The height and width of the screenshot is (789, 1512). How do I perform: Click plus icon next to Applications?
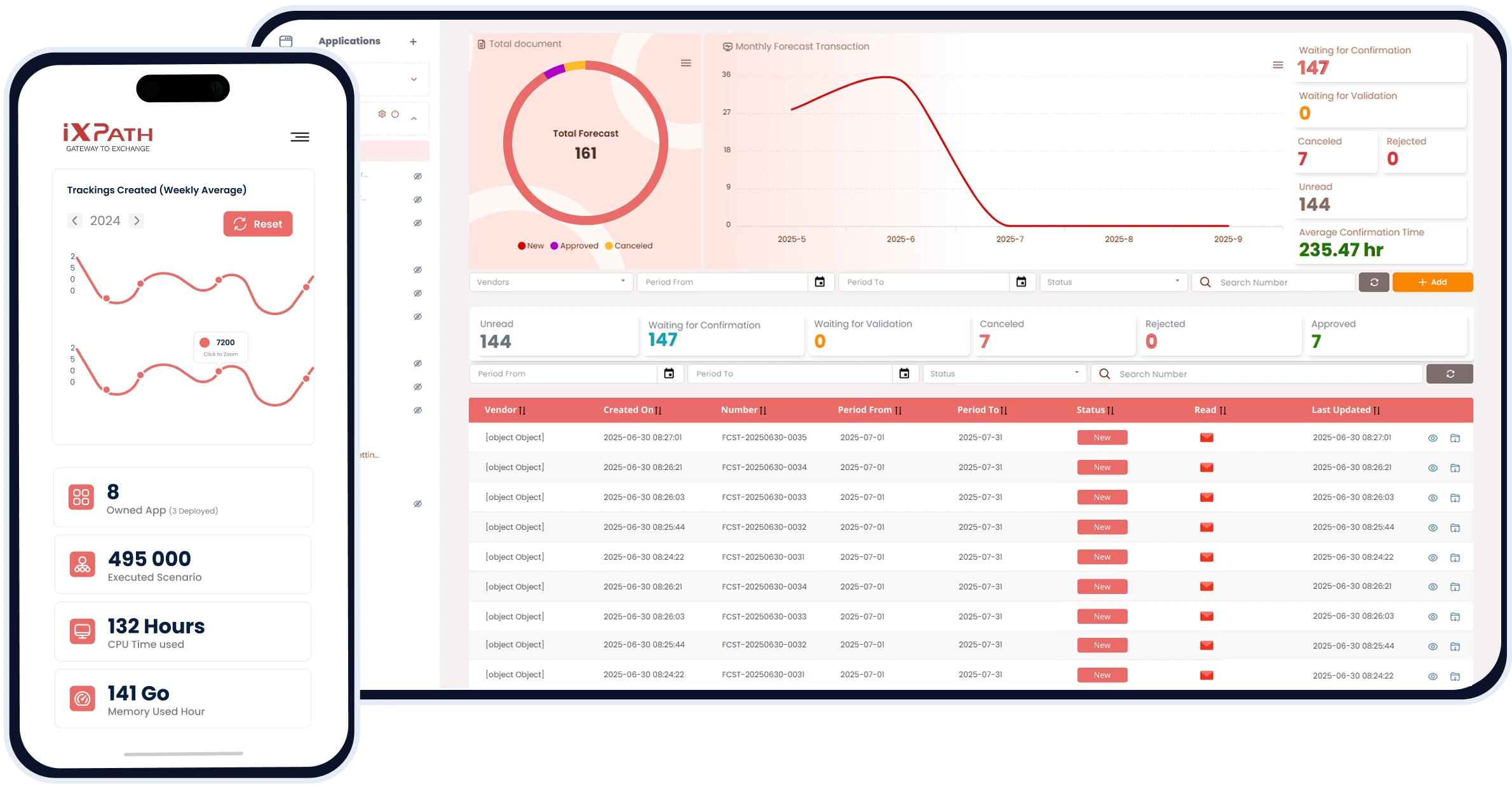pyautogui.click(x=413, y=42)
